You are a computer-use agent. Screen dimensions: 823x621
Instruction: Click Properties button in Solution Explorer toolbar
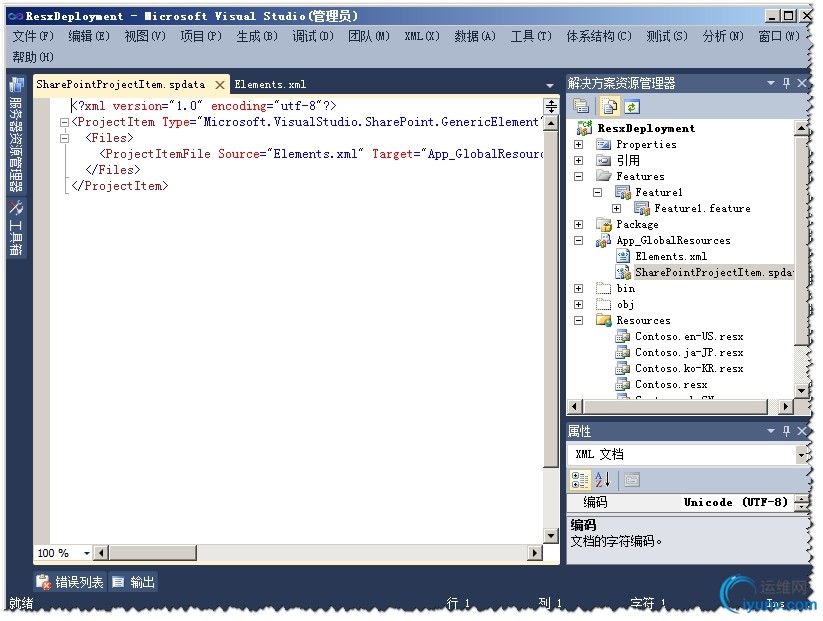tap(581, 107)
